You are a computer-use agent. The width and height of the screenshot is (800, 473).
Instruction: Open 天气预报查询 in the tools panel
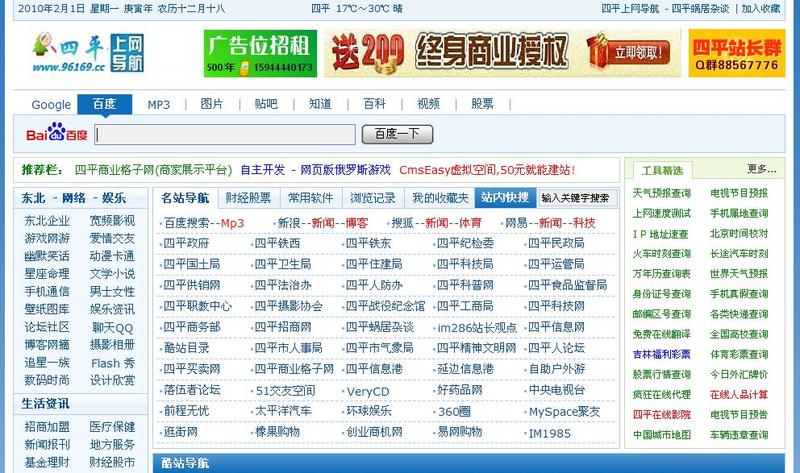(x=661, y=193)
